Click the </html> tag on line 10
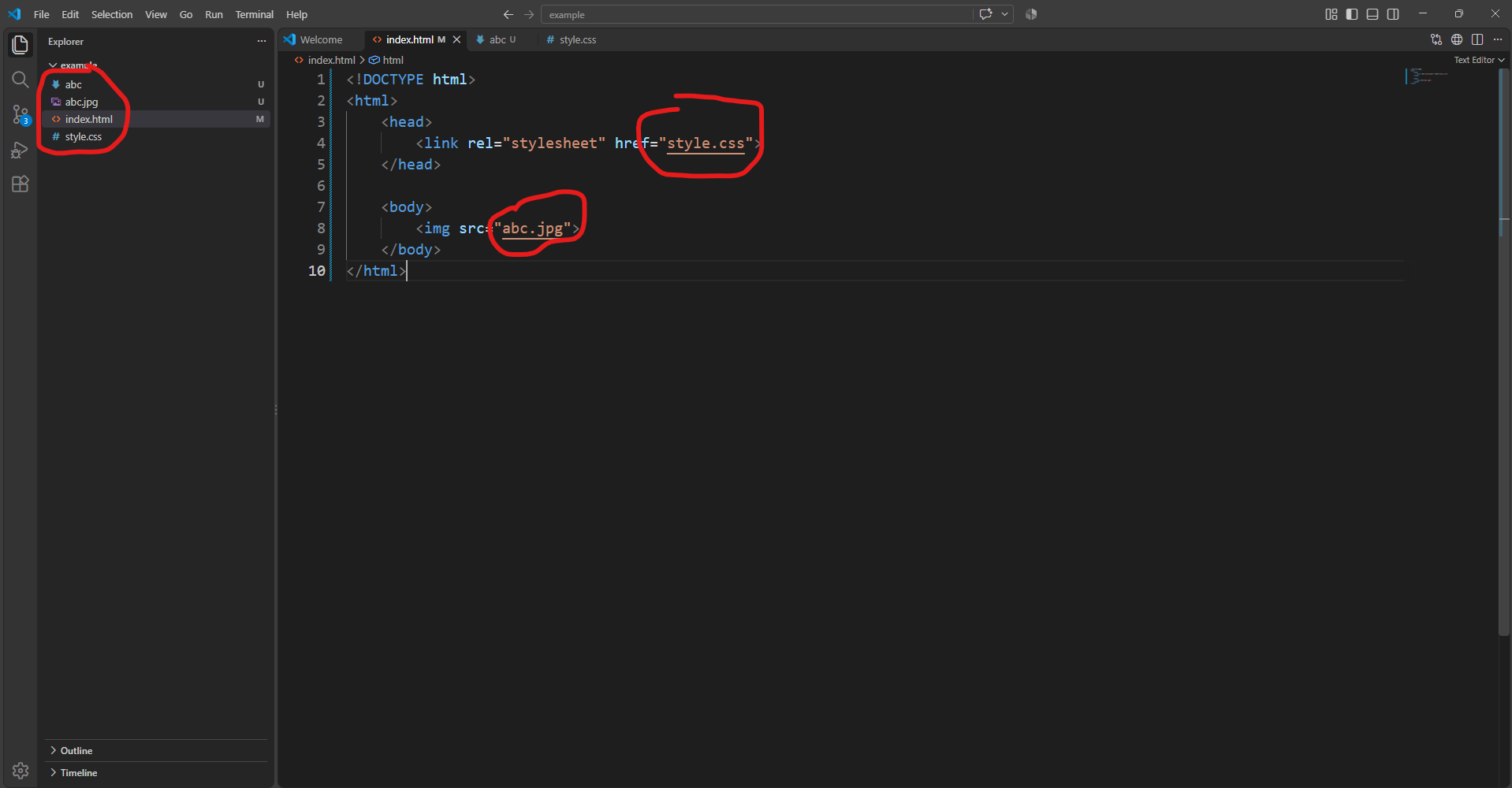This screenshot has width=1512, height=788. pos(376,271)
